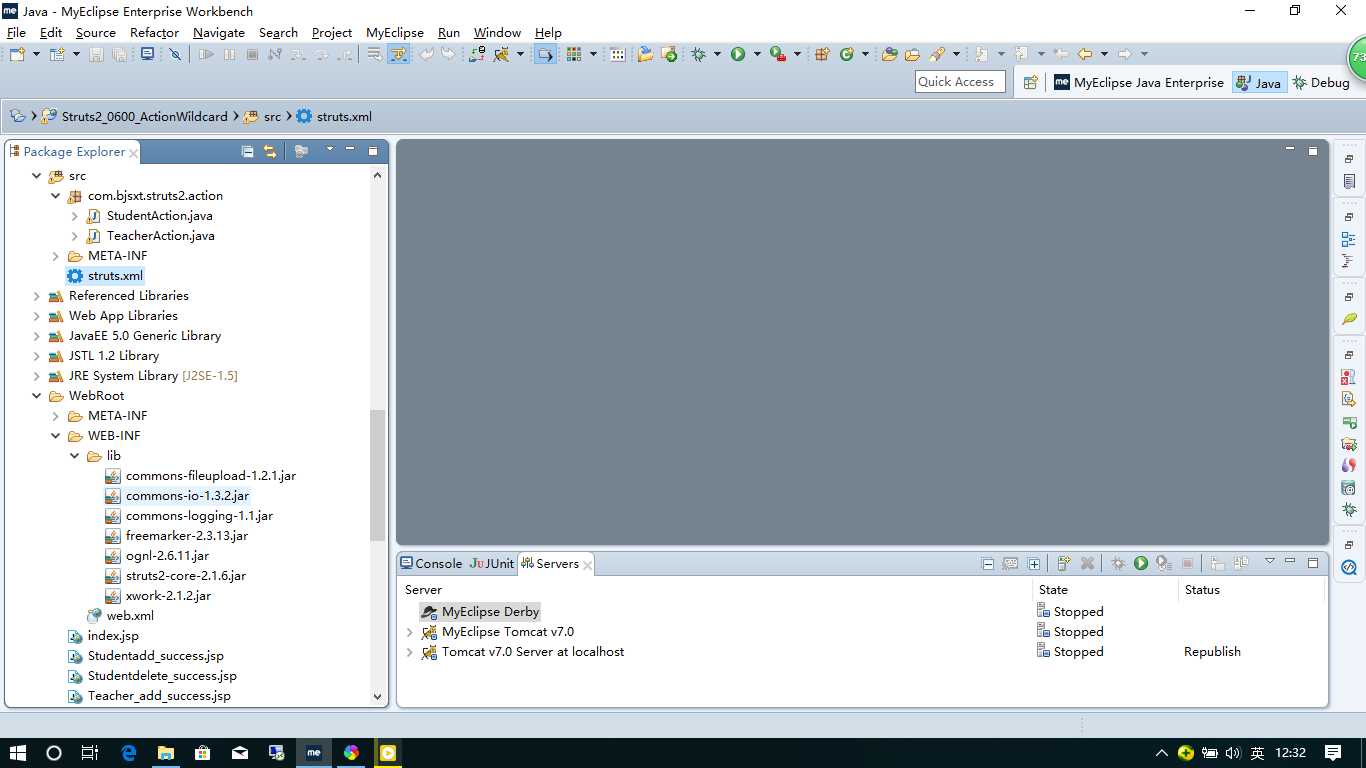Open dropdown arrow next to Run button
This screenshot has height=768, width=1366.
coord(757,54)
